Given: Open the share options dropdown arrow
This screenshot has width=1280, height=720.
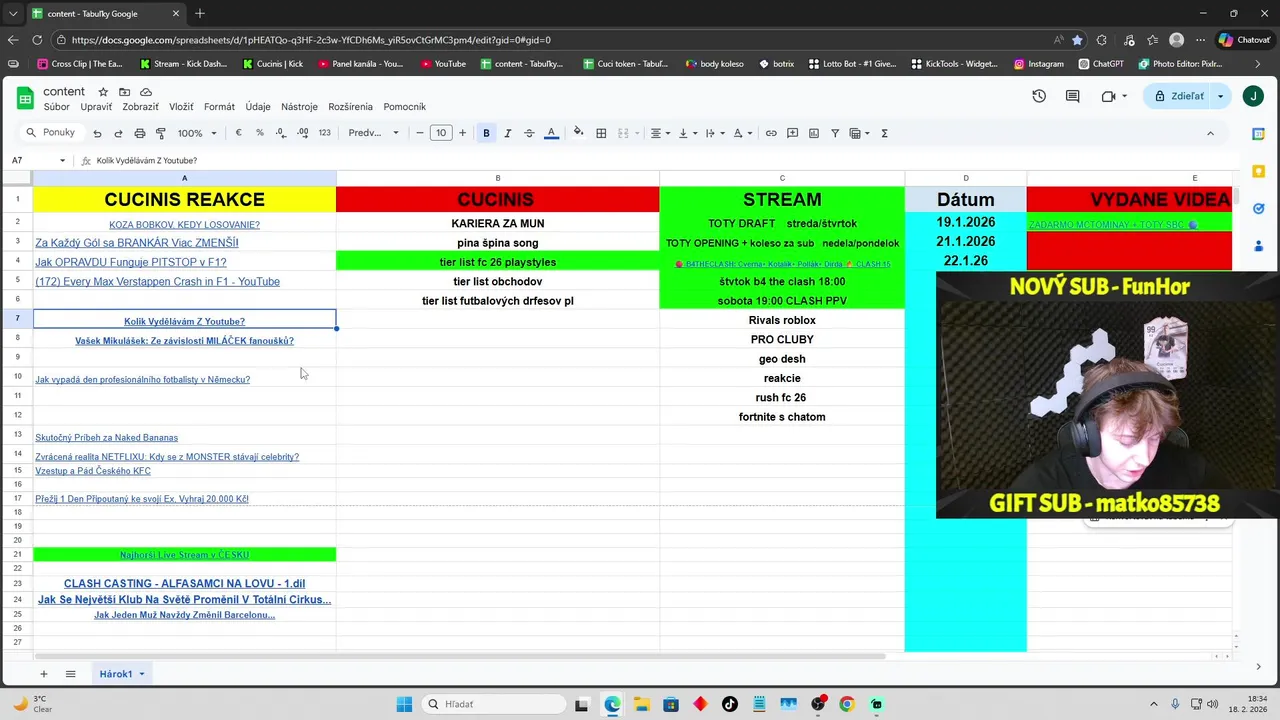Looking at the screenshot, I should pos(1220,96).
